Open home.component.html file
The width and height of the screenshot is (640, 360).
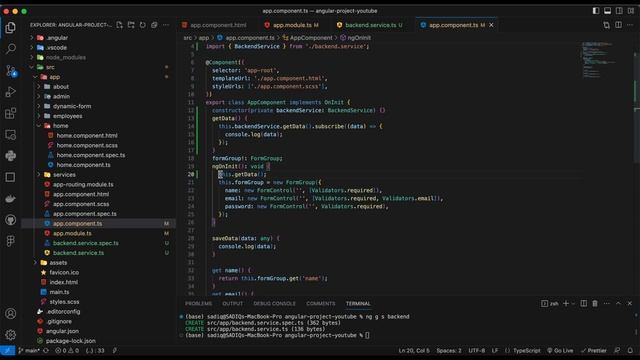[87, 136]
